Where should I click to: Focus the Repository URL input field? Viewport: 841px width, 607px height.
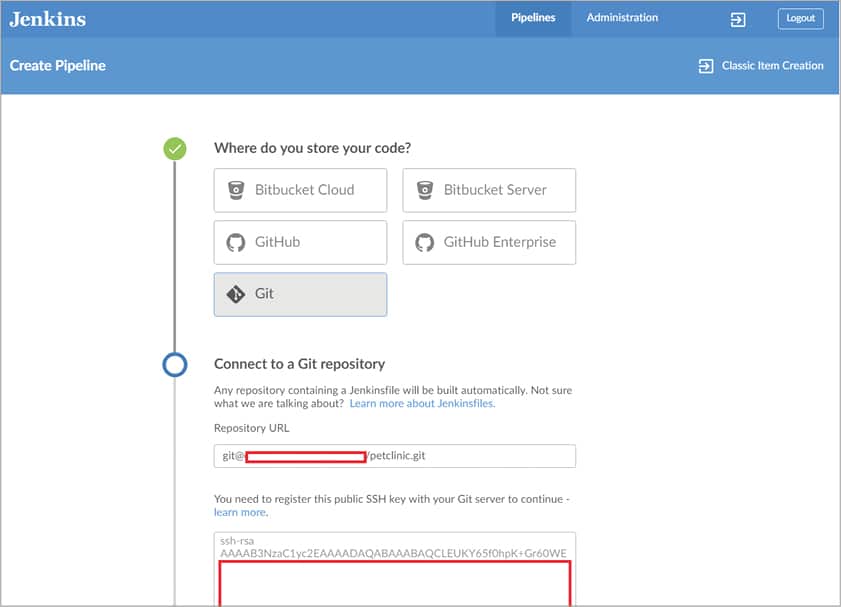pyautogui.click(x=395, y=456)
